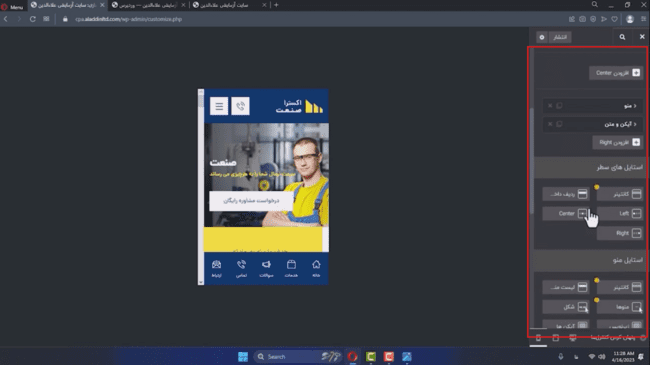650x365 pixels.
Task: Open Opera from the taskbar
Action: tap(353, 357)
